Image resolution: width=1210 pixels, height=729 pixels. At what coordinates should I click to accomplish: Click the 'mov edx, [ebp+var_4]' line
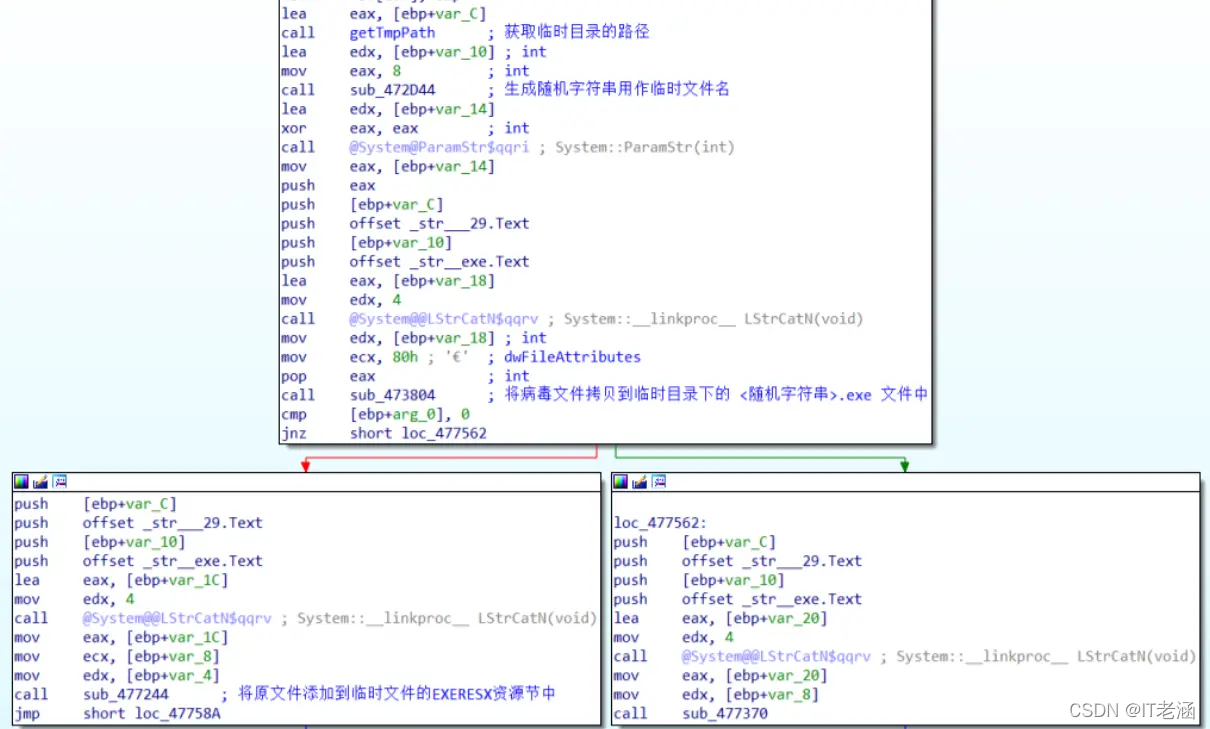click(x=117, y=675)
